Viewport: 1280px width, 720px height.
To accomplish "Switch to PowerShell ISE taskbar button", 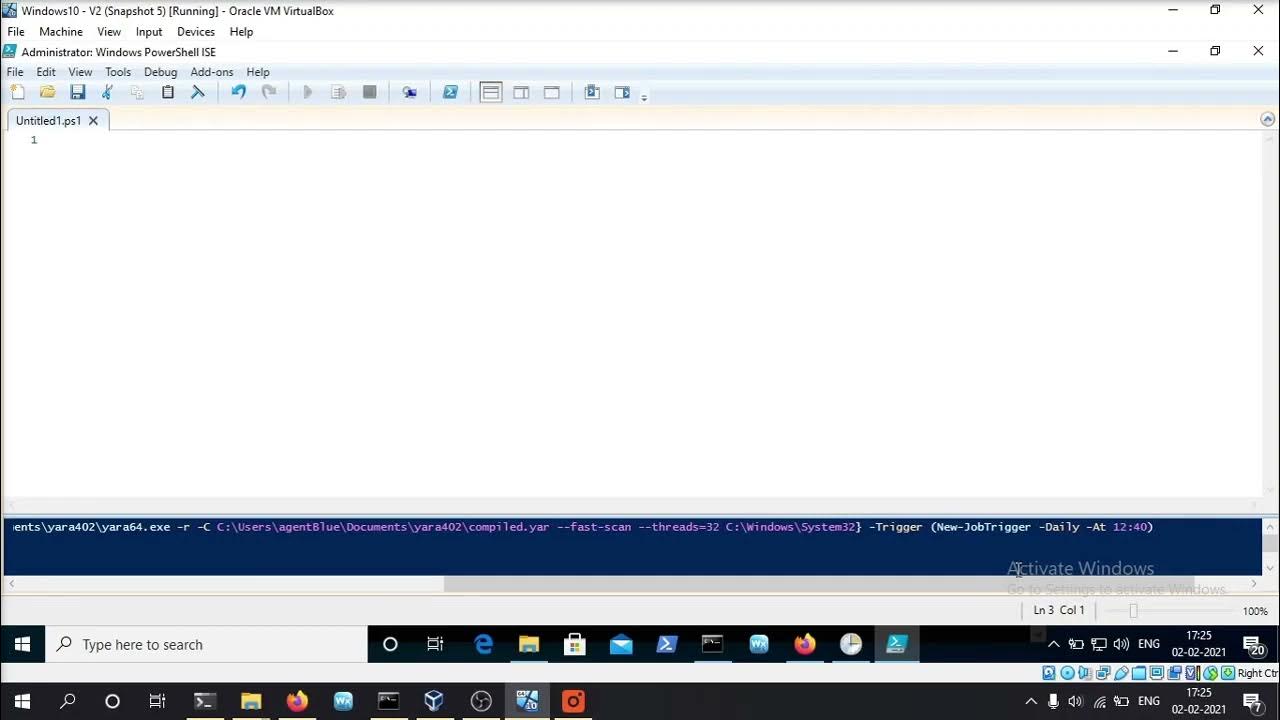I will [897, 645].
